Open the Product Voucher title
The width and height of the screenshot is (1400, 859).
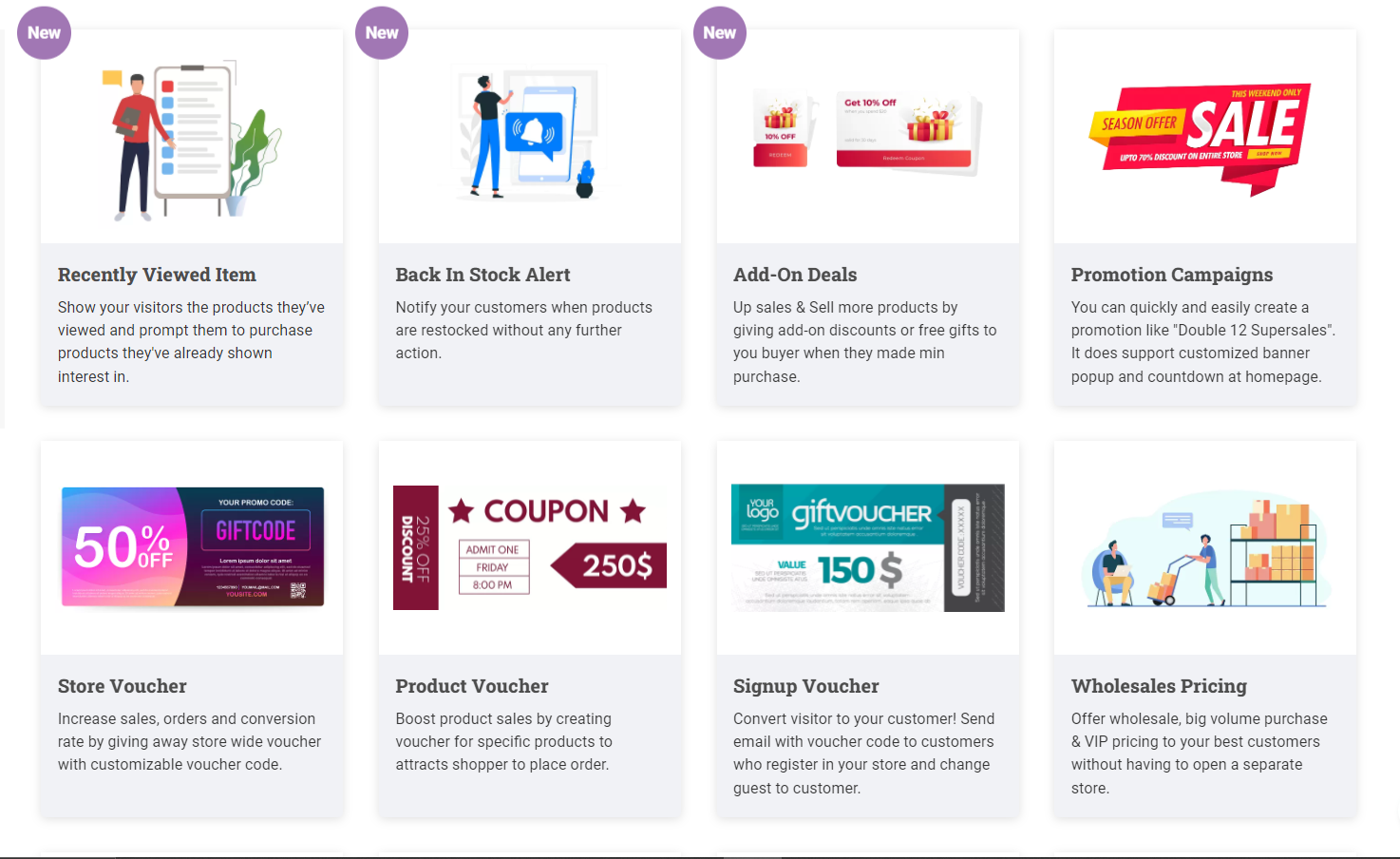pos(472,686)
